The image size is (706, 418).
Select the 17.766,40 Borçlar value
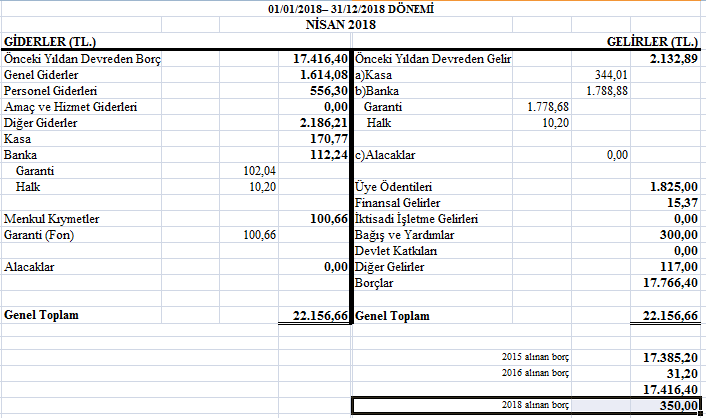click(670, 283)
